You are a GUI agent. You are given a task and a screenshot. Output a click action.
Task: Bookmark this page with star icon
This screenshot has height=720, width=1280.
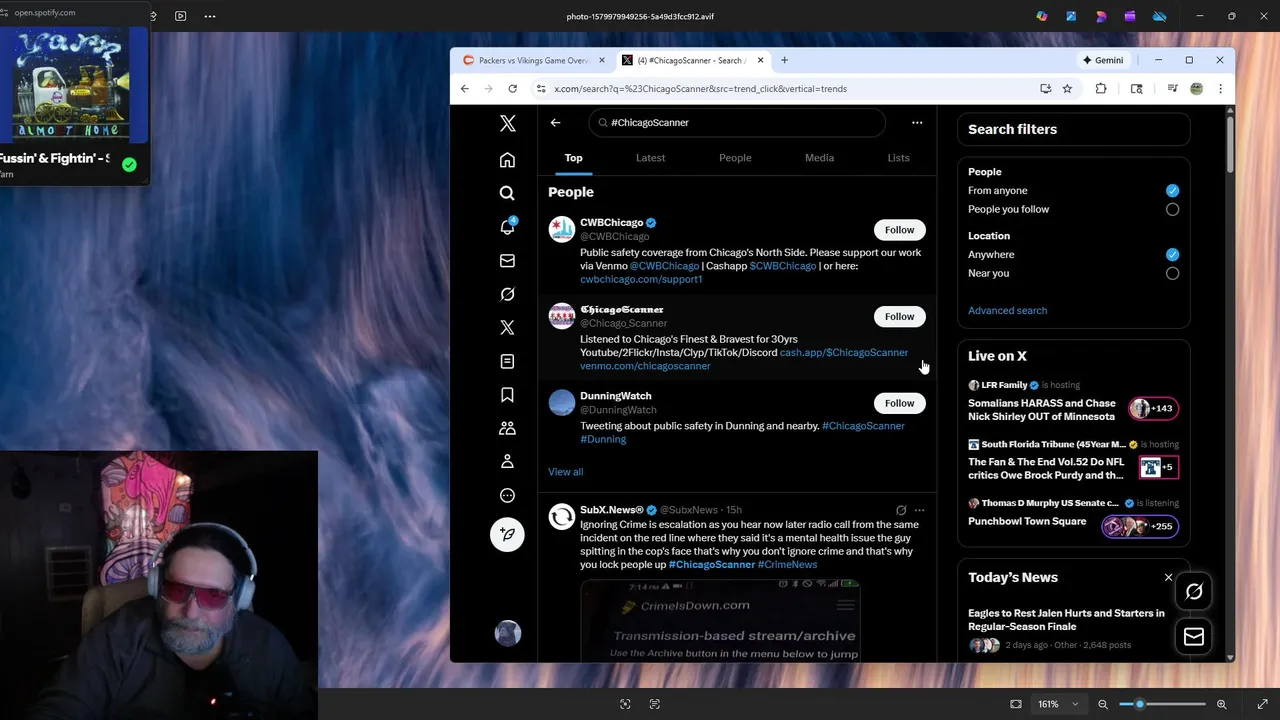coord(1067,88)
